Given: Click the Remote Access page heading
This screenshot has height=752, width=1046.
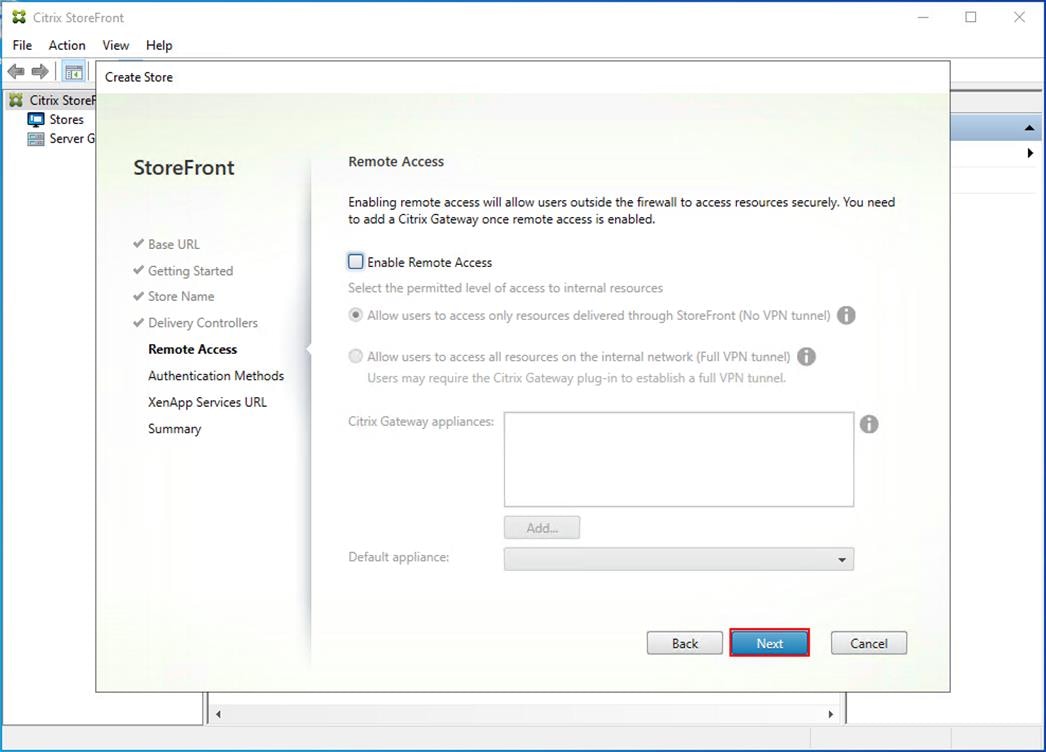Looking at the screenshot, I should pyautogui.click(x=396, y=161).
